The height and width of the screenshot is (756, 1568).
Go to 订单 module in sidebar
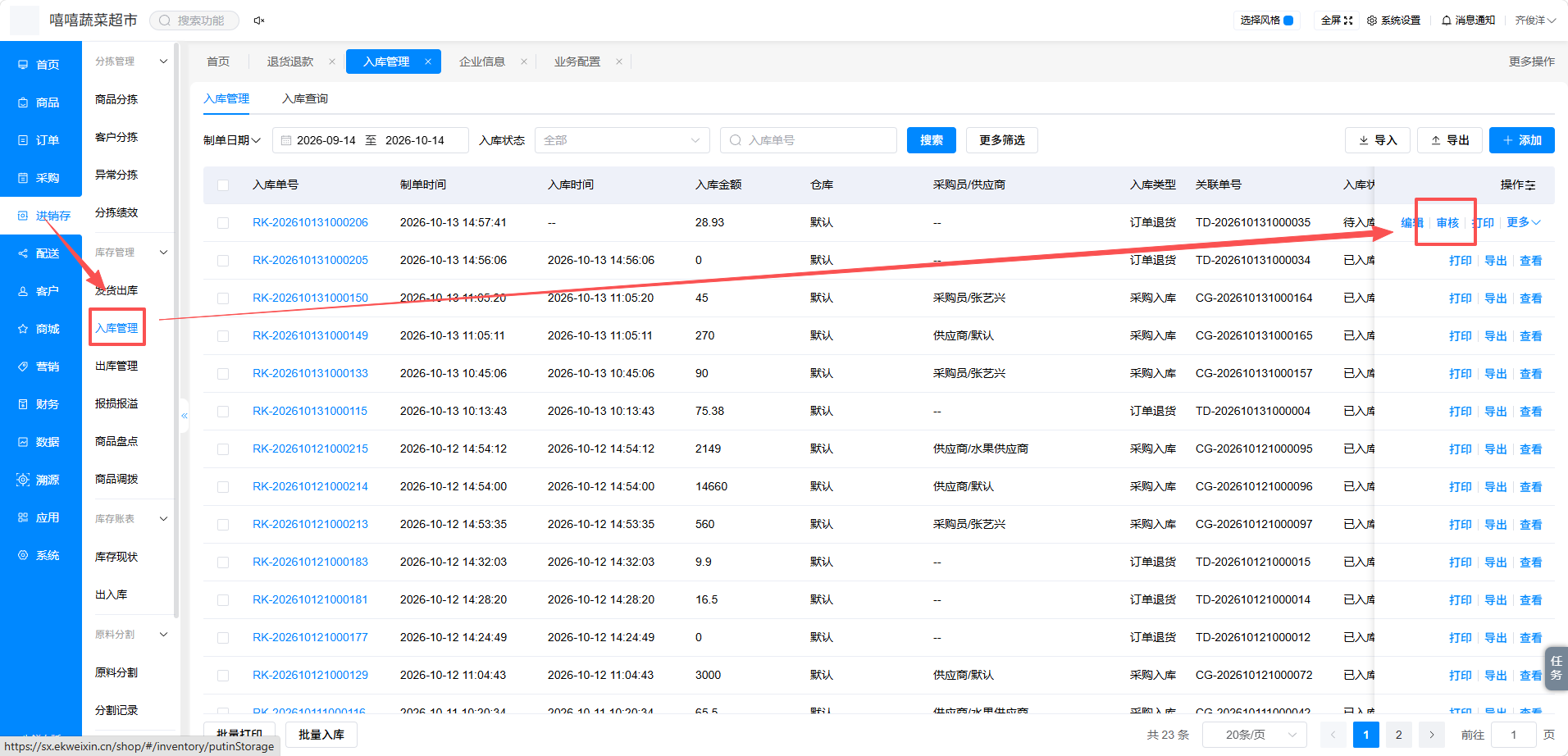click(39, 140)
